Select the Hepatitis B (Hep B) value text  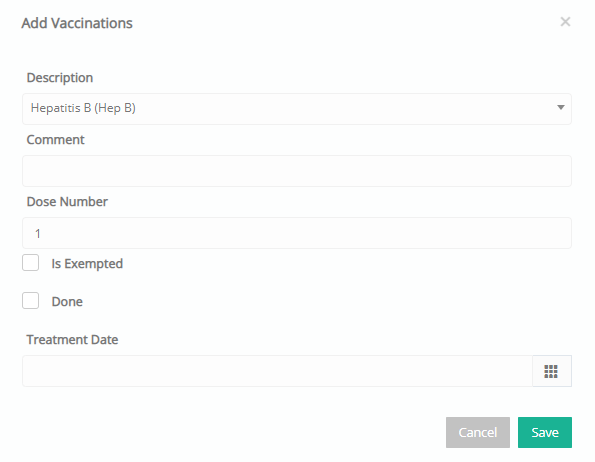click(83, 108)
